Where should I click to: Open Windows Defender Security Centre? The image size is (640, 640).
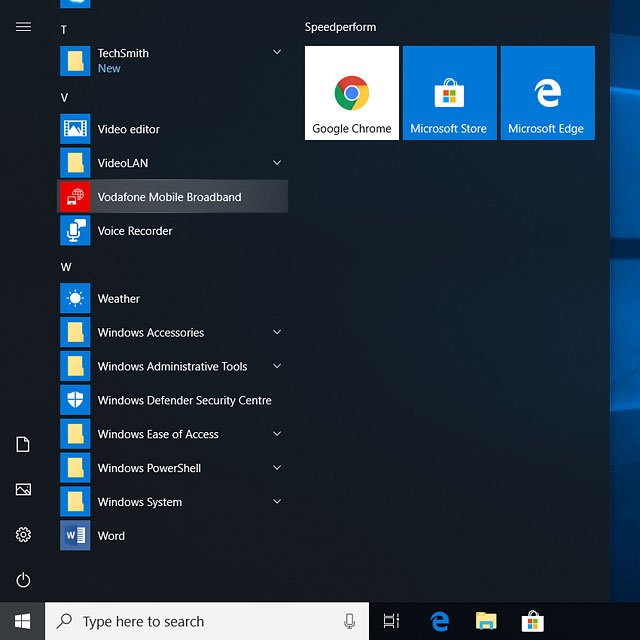[x=184, y=400]
